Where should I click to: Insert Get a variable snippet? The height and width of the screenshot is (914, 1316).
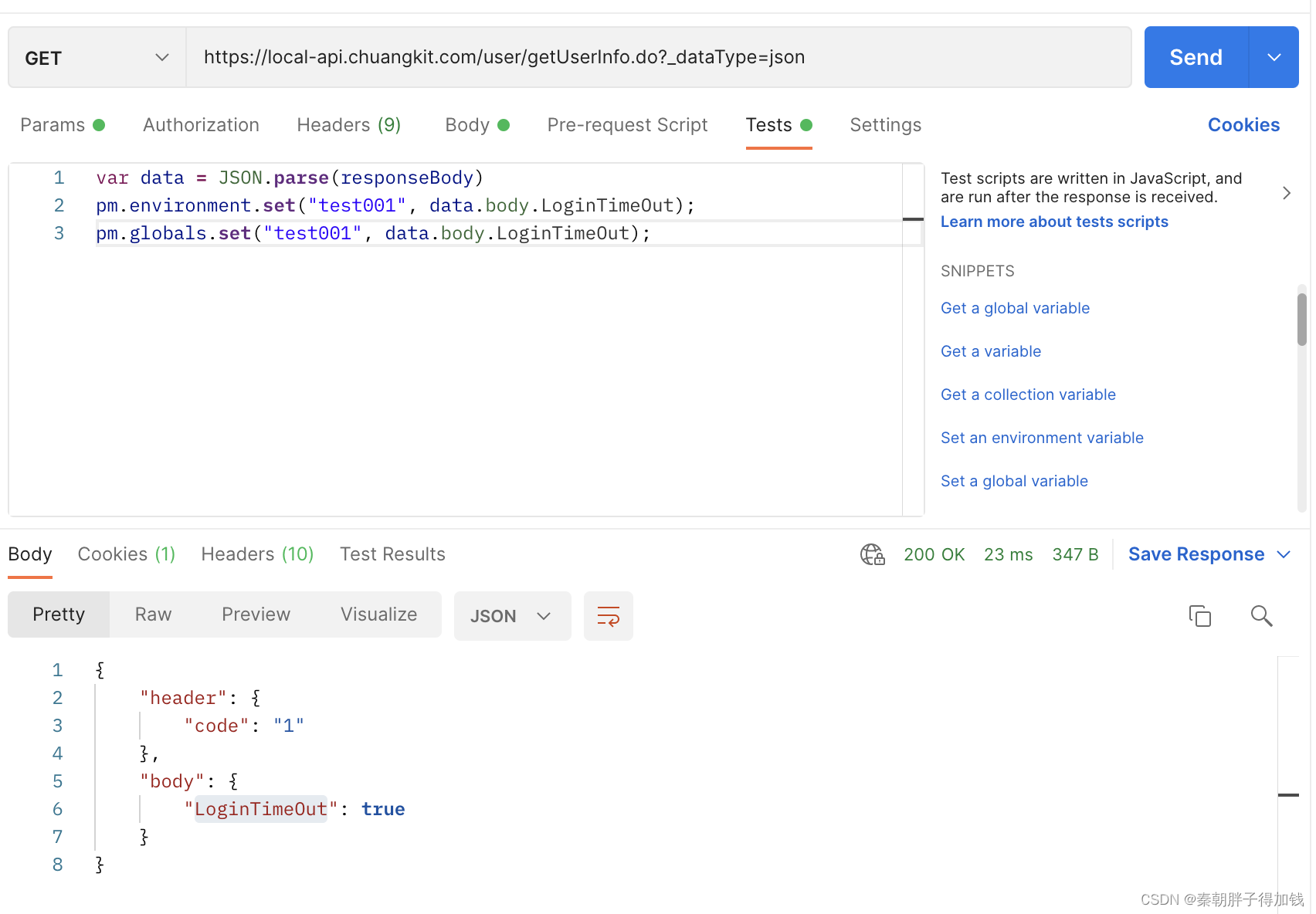coord(991,351)
